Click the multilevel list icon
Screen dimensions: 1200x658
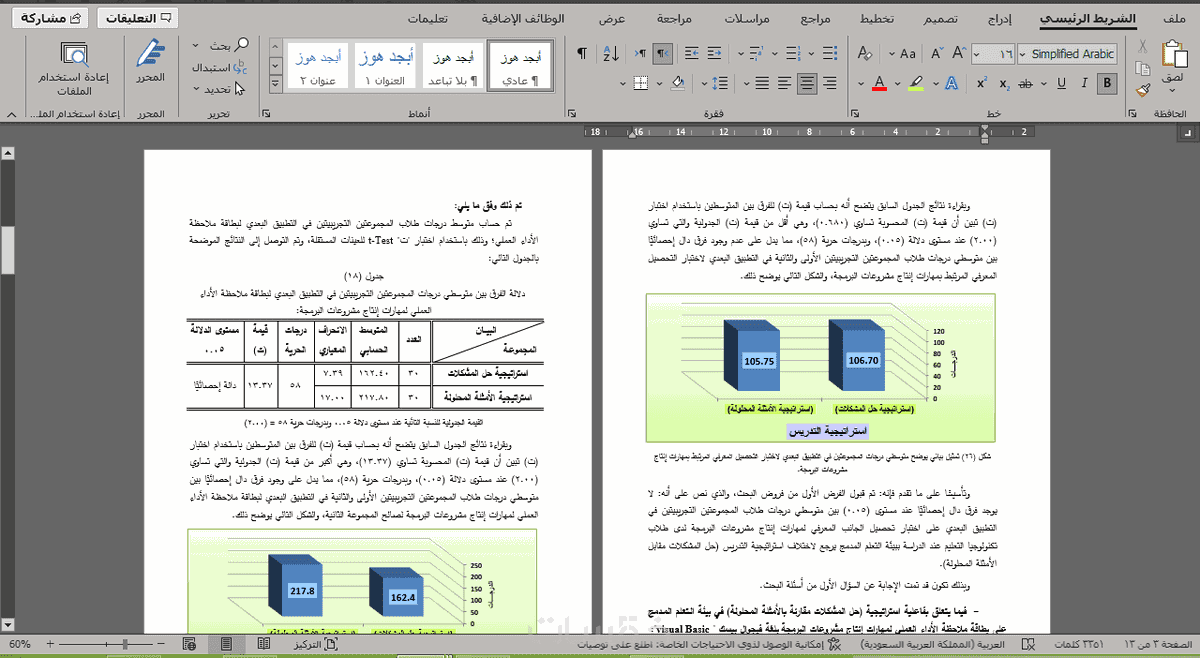757,53
